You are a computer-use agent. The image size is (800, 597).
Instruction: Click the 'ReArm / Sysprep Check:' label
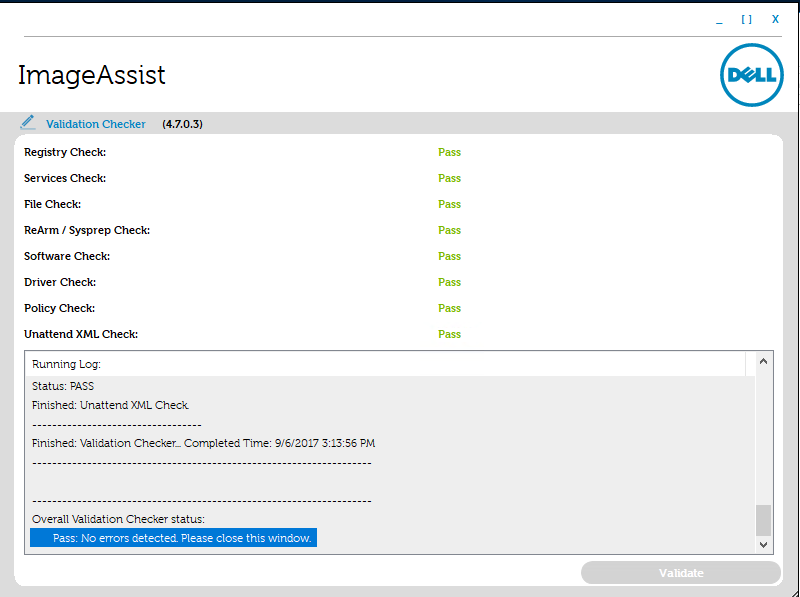click(87, 230)
